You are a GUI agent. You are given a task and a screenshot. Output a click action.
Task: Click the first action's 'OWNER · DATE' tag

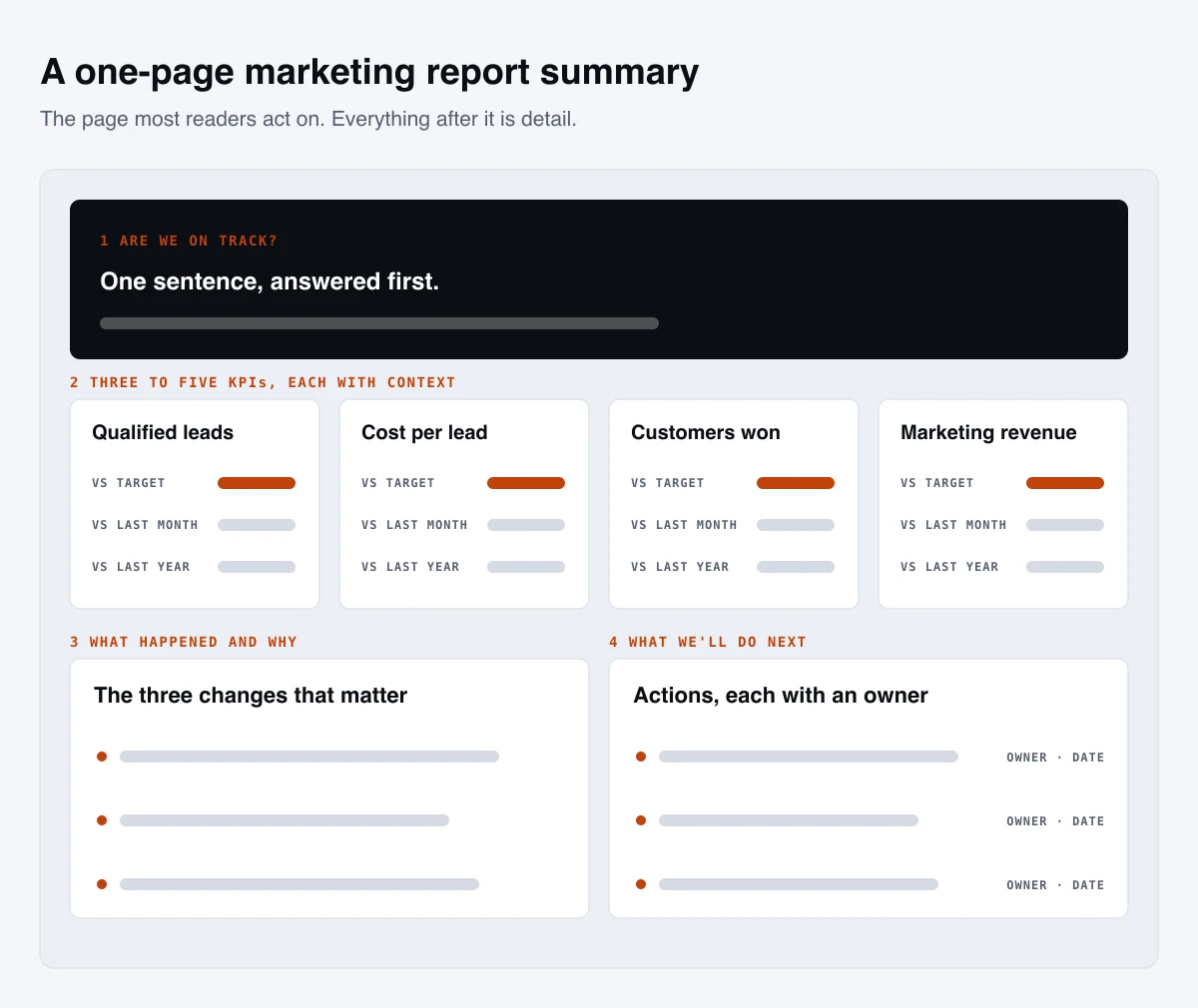point(1055,757)
